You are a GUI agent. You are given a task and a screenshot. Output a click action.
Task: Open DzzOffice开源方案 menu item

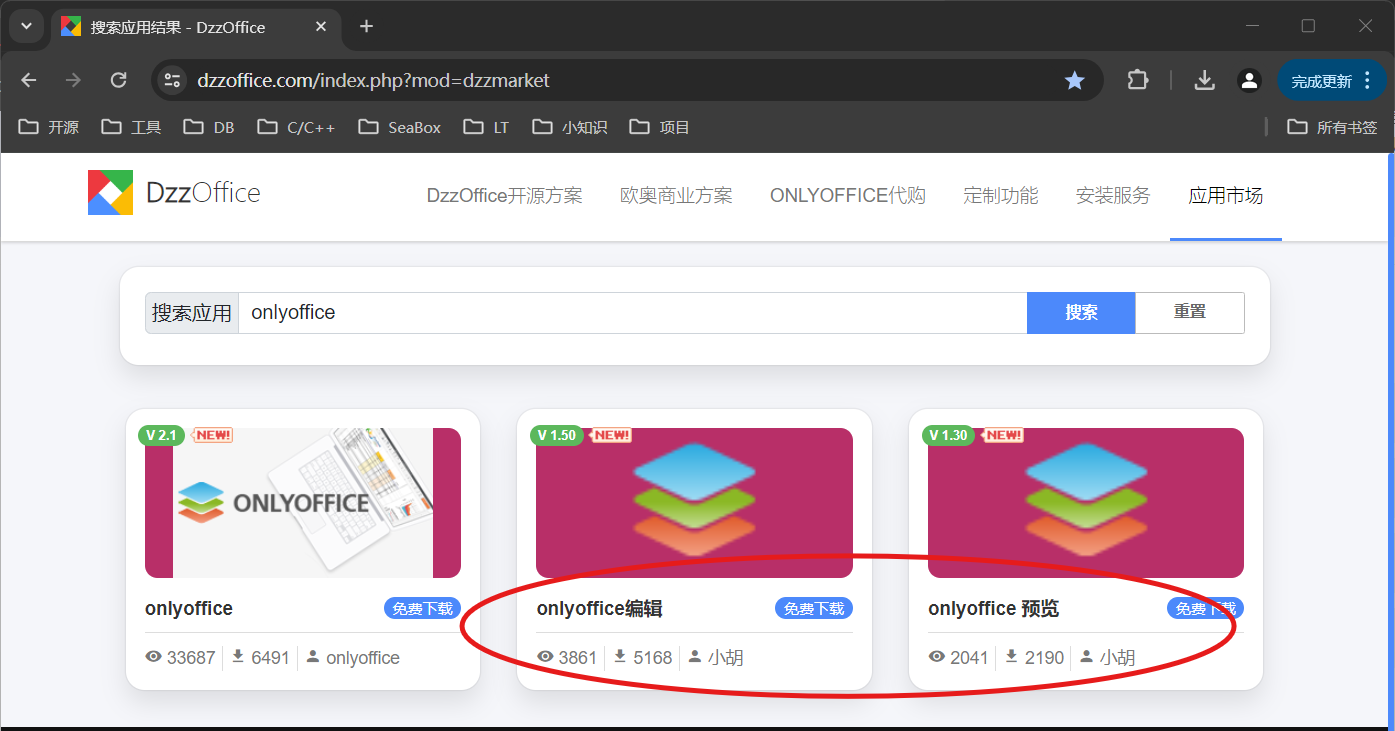pos(504,196)
